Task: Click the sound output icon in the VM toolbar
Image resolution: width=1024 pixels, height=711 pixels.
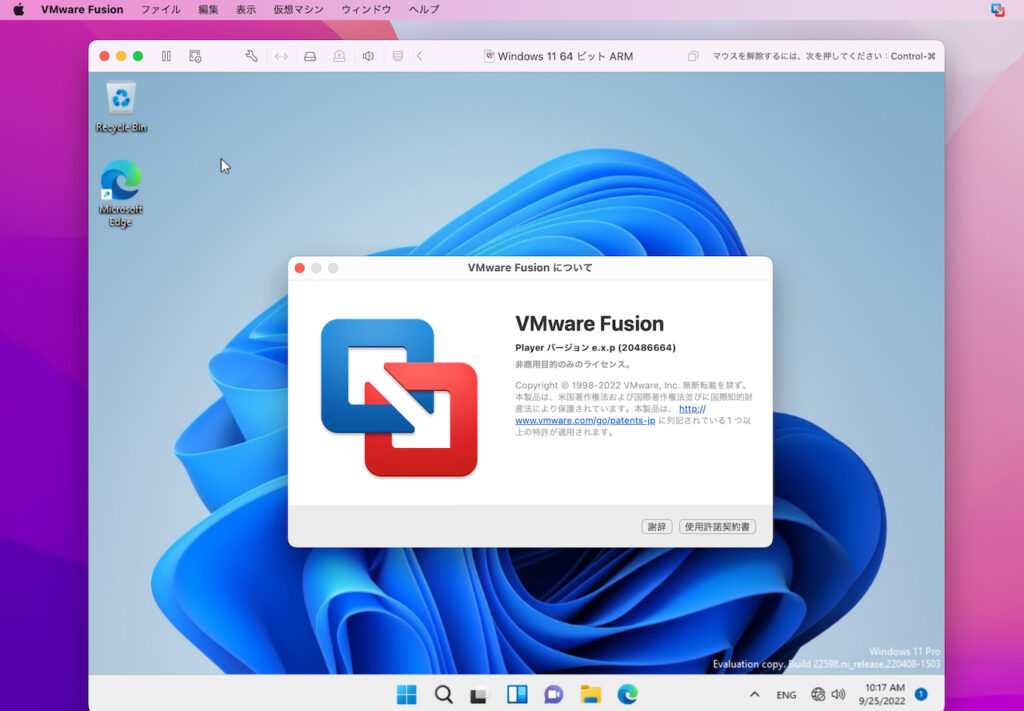Action: click(x=367, y=56)
